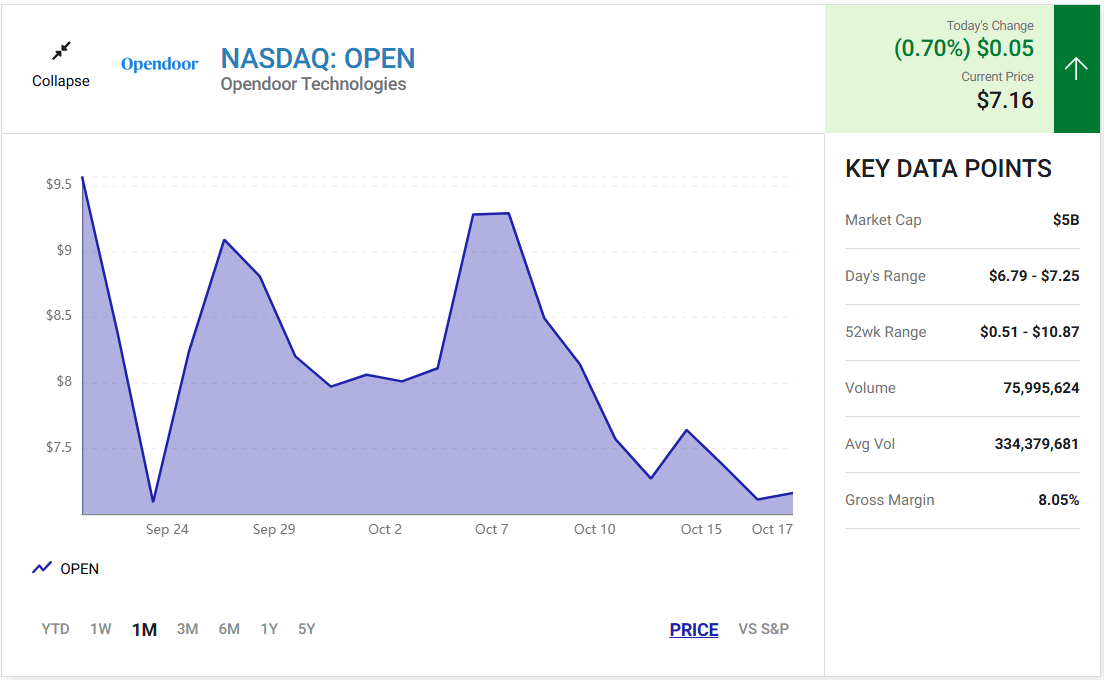Switch to VS S&P comparison
The image size is (1104, 680).
pyautogui.click(x=763, y=629)
